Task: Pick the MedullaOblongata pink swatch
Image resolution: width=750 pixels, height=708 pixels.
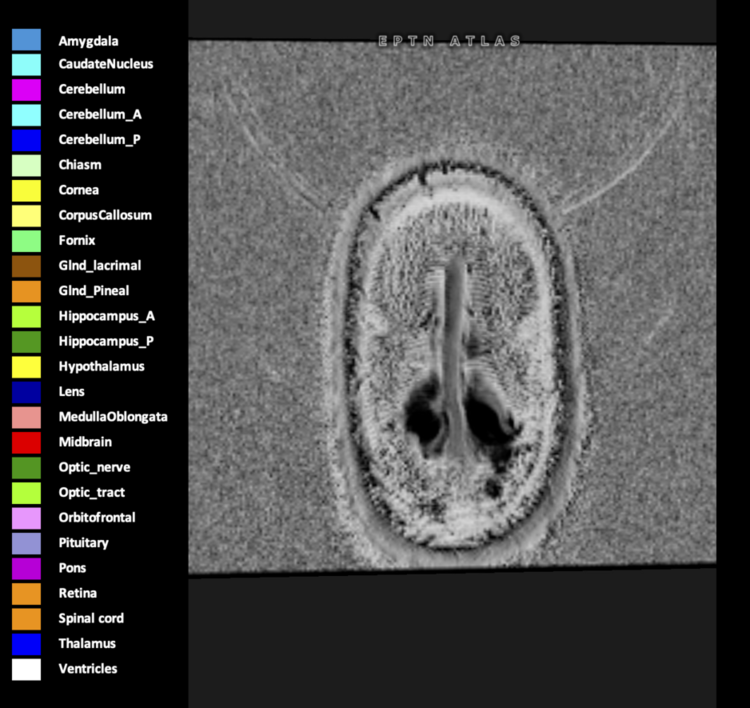Action: click(x=26, y=418)
